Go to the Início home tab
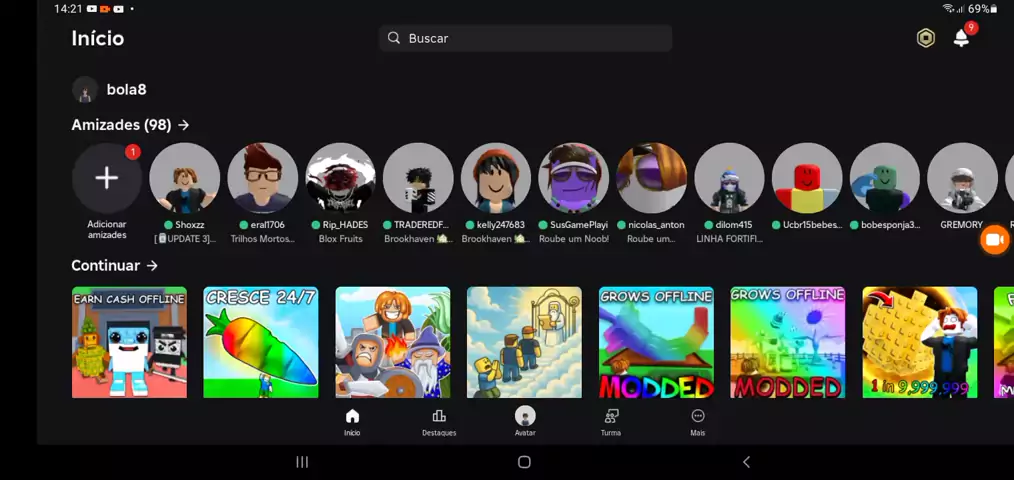 click(352, 422)
